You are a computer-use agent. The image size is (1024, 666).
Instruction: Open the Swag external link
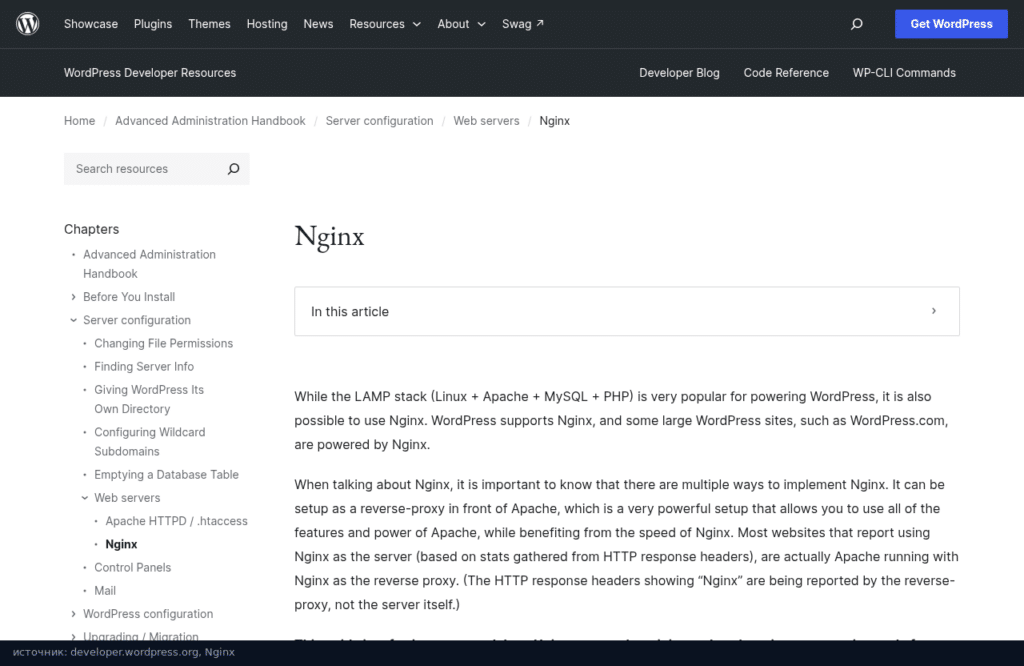click(x=522, y=24)
